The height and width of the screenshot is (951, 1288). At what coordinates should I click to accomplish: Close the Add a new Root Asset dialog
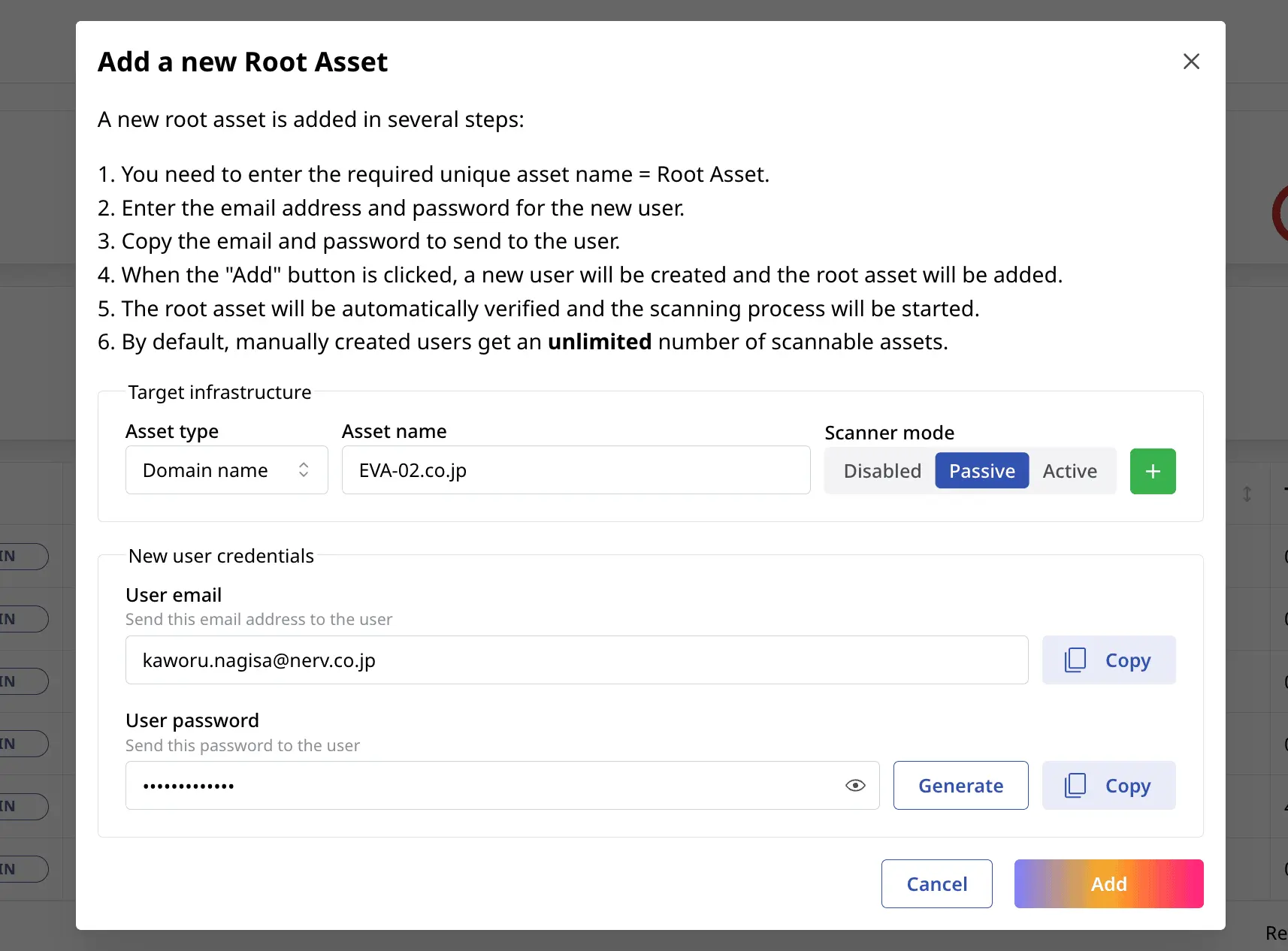(1191, 62)
